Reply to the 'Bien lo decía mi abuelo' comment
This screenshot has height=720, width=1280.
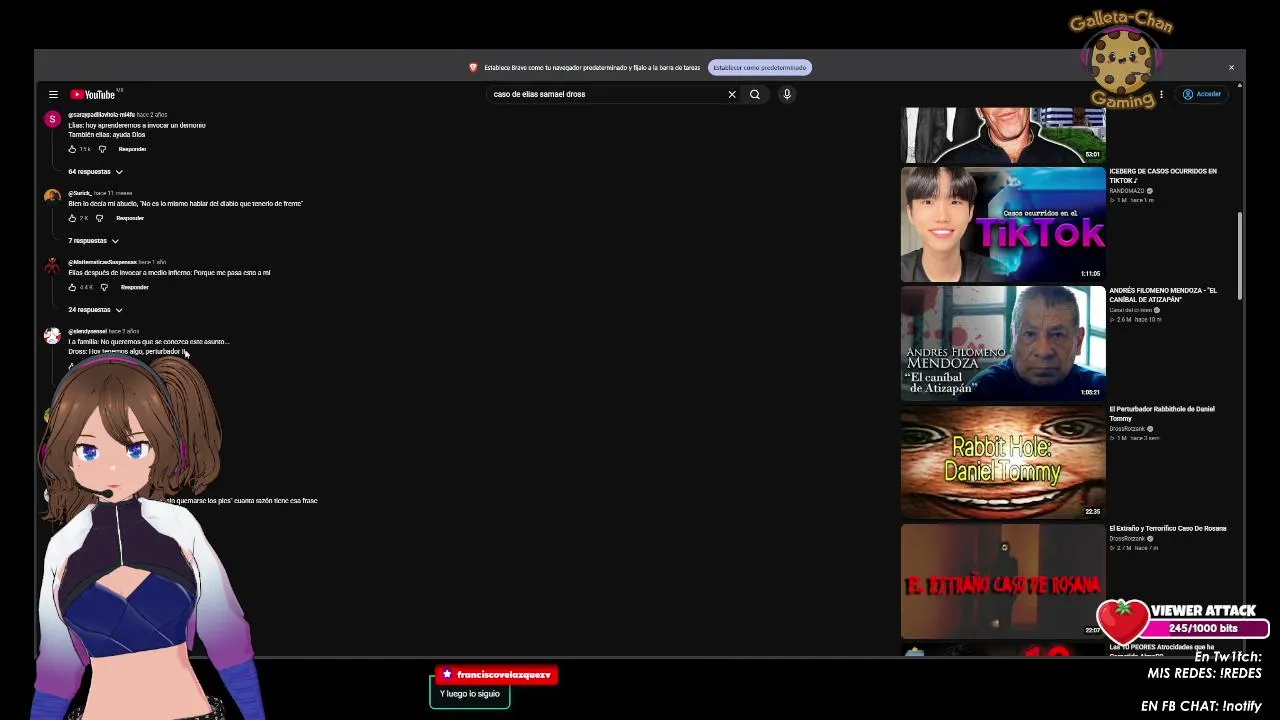pyautogui.click(x=130, y=218)
